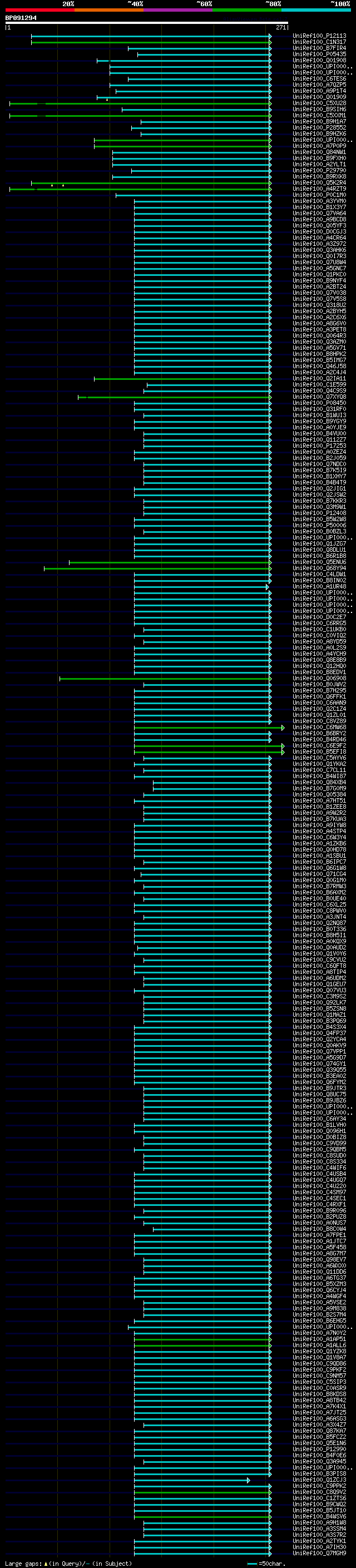Select hit UniRef100_P12113
356x1568 pixels.
(x=319, y=36)
